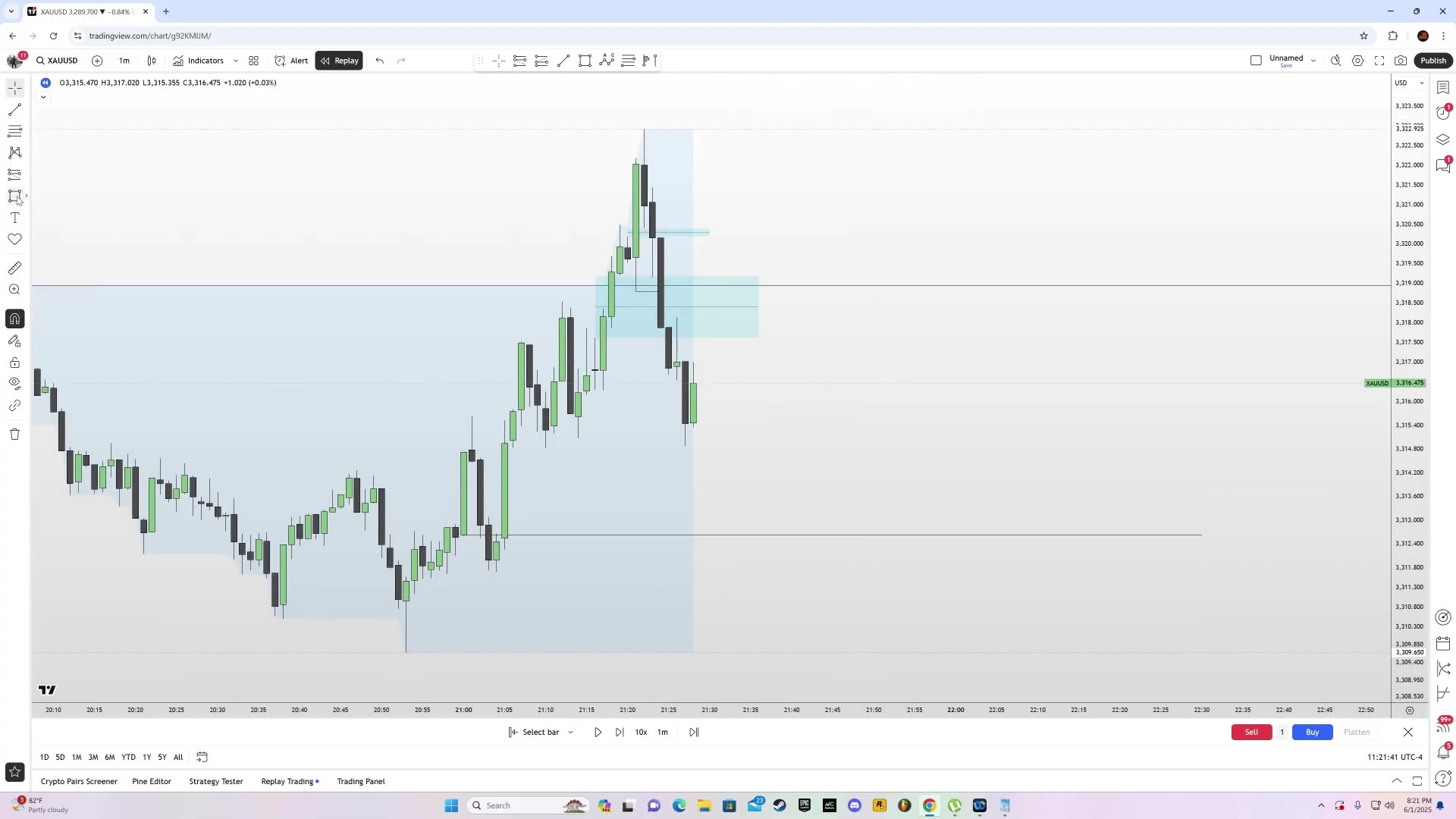Click the quantity input field beside Sell
The image size is (1456, 819).
[1282, 732]
